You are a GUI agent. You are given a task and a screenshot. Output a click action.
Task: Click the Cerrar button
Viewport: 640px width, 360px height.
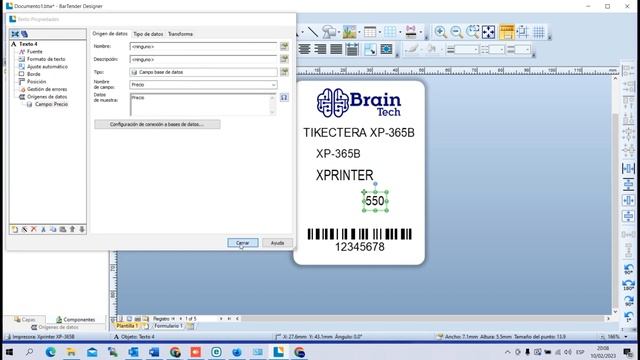(242, 243)
